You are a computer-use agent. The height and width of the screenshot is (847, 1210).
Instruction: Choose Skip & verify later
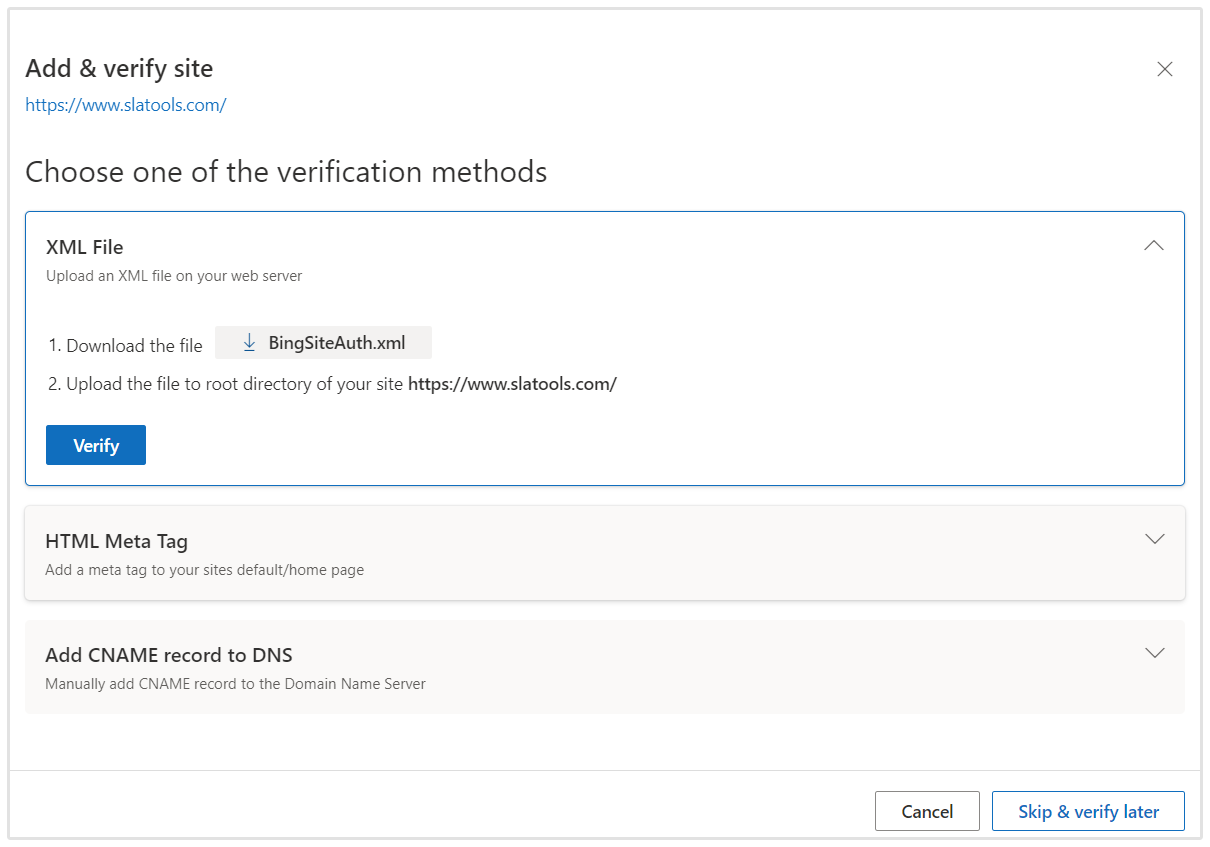click(x=1088, y=811)
